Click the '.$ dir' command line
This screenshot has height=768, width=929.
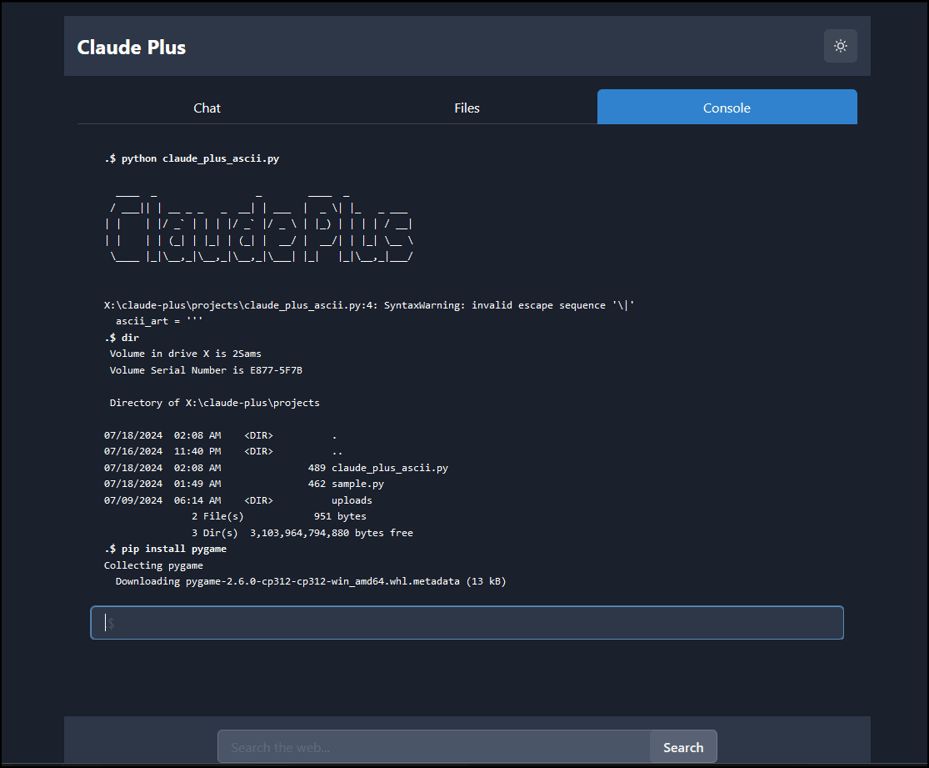click(121, 338)
